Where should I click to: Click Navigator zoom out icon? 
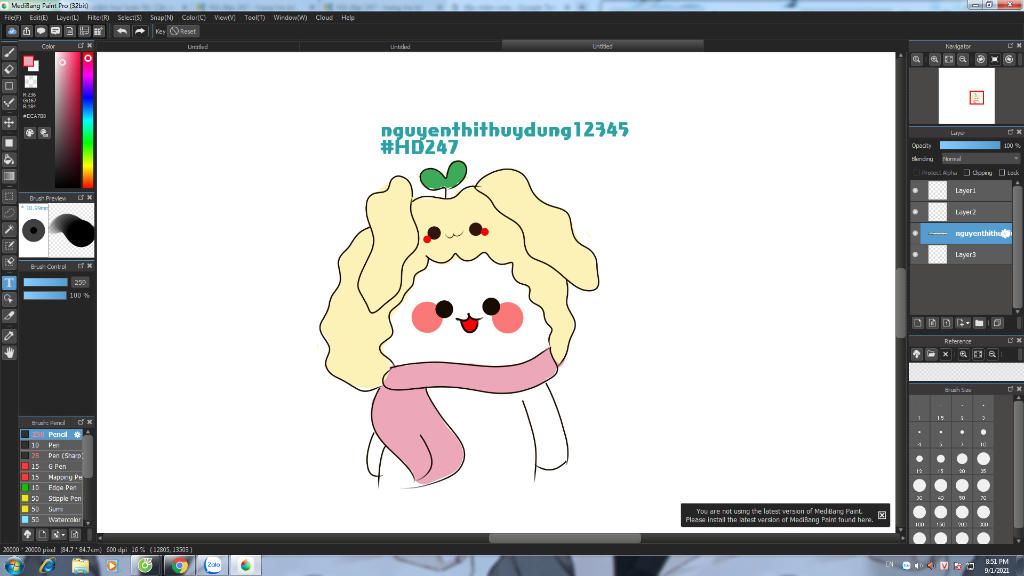(x=963, y=59)
